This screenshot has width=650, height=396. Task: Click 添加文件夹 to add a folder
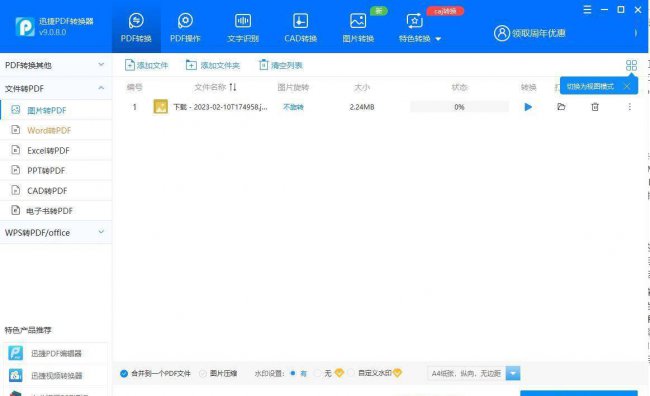click(x=213, y=65)
